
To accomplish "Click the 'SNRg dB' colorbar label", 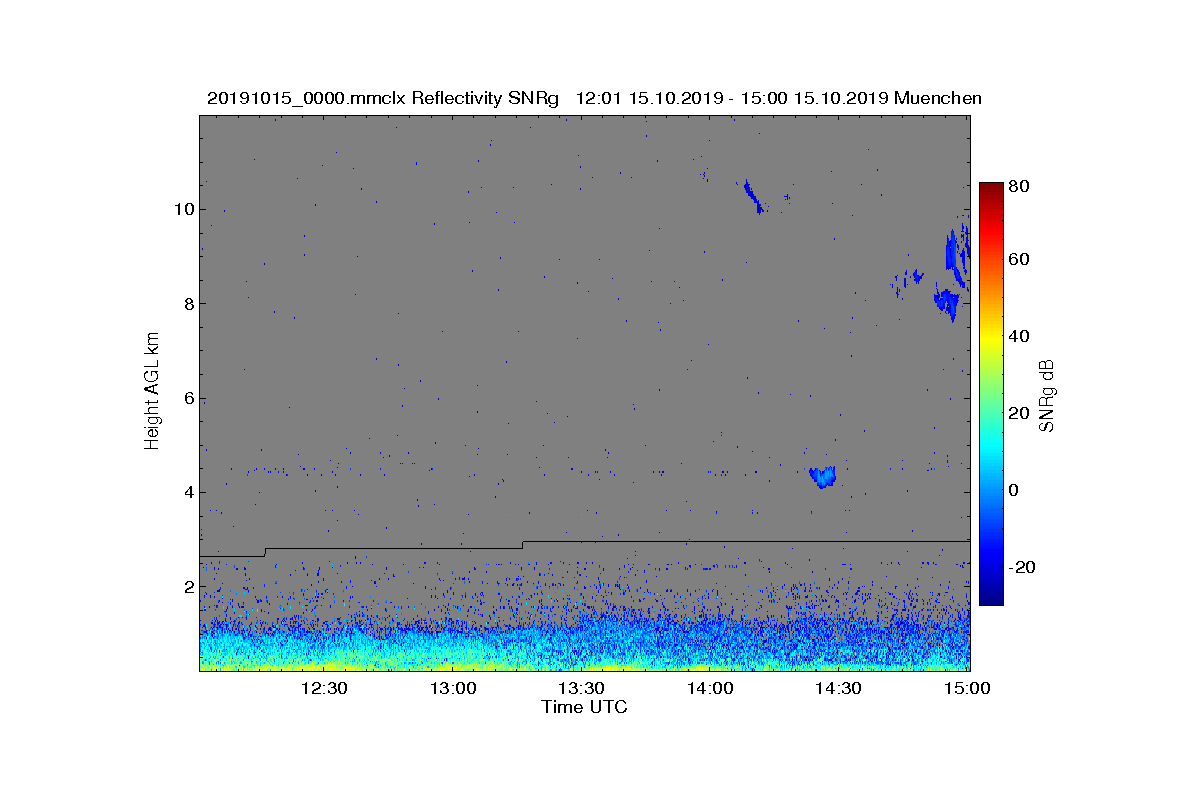I will 1047,395.
